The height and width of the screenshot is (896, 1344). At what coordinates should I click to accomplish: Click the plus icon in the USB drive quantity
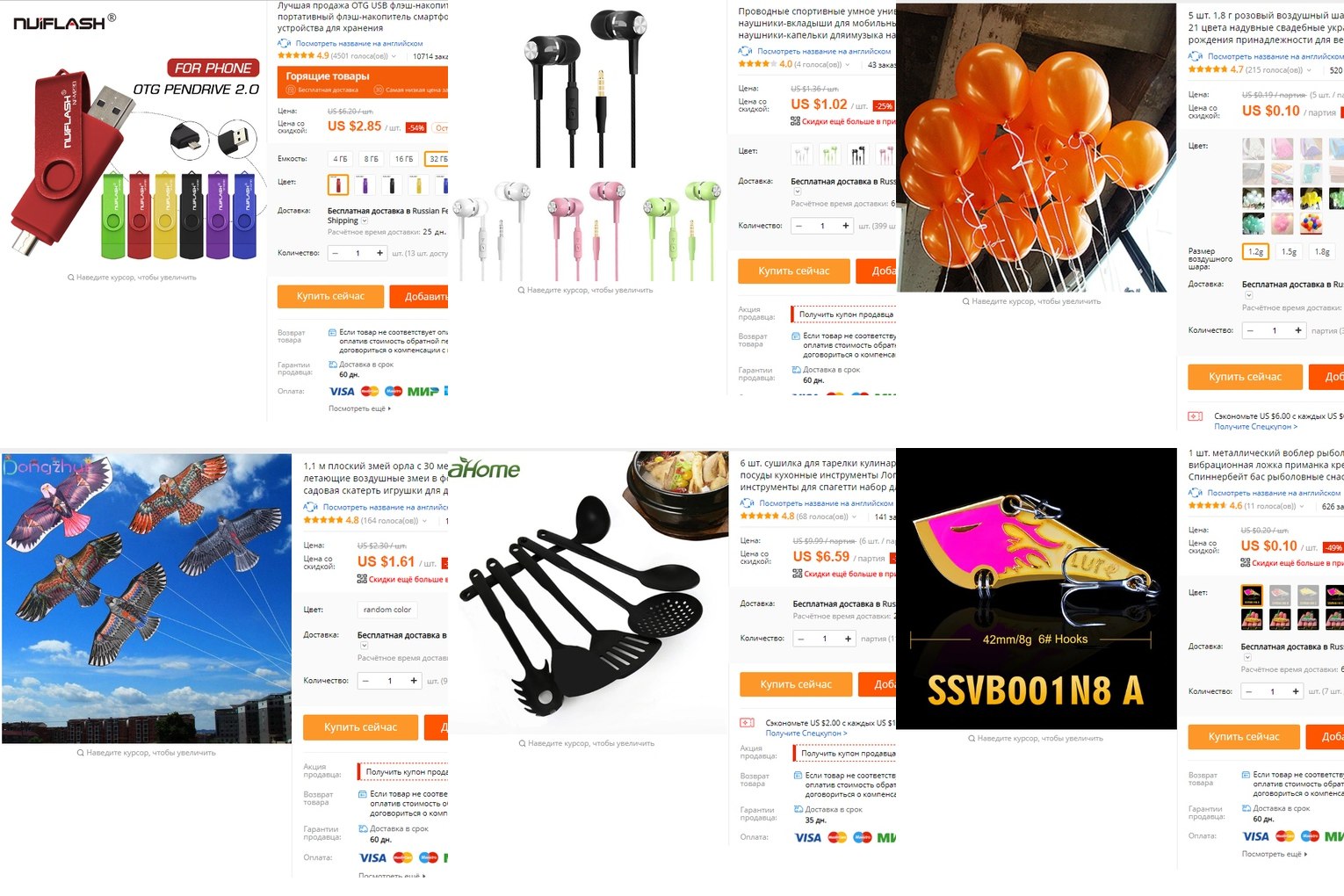pyautogui.click(x=379, y=253)
